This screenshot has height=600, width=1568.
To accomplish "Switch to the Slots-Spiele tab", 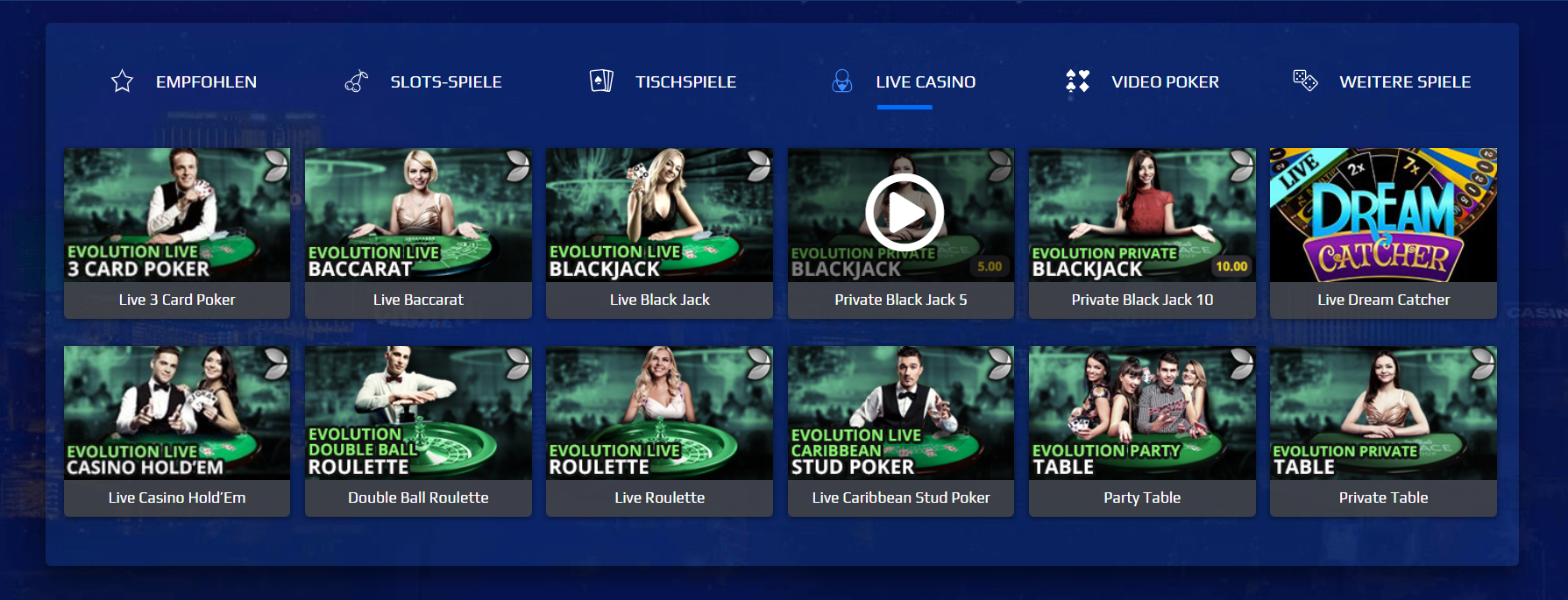I will (x=423, y=81).
